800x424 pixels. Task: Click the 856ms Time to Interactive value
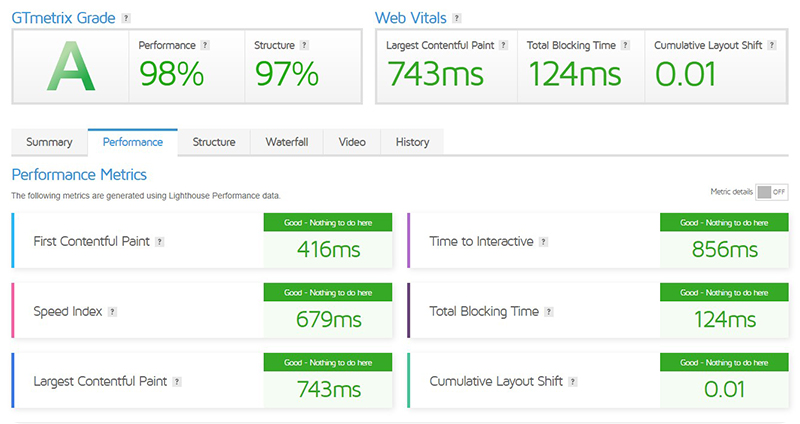pyautogui.click(x=725, y=249)
